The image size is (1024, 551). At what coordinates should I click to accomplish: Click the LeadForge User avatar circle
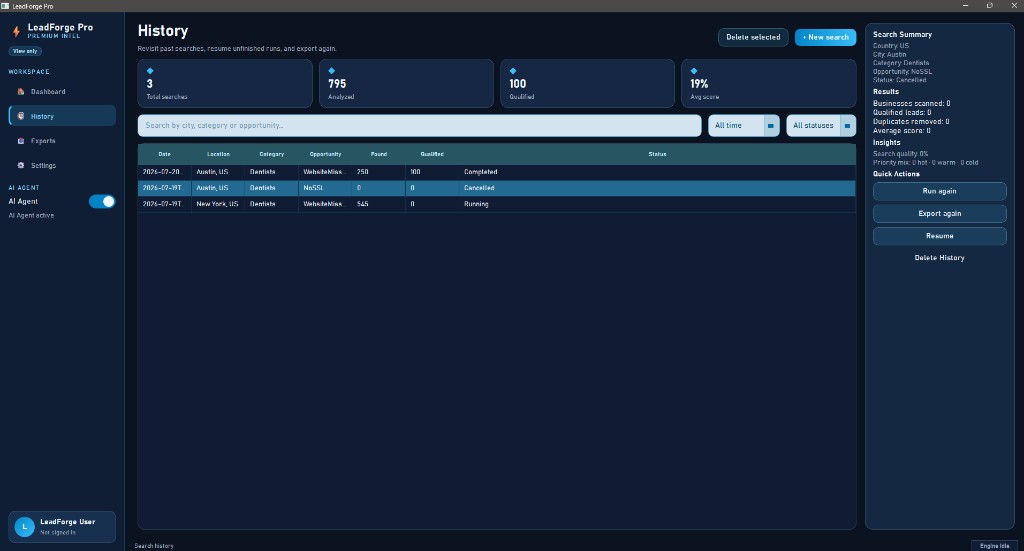click(x=24, y=526)
